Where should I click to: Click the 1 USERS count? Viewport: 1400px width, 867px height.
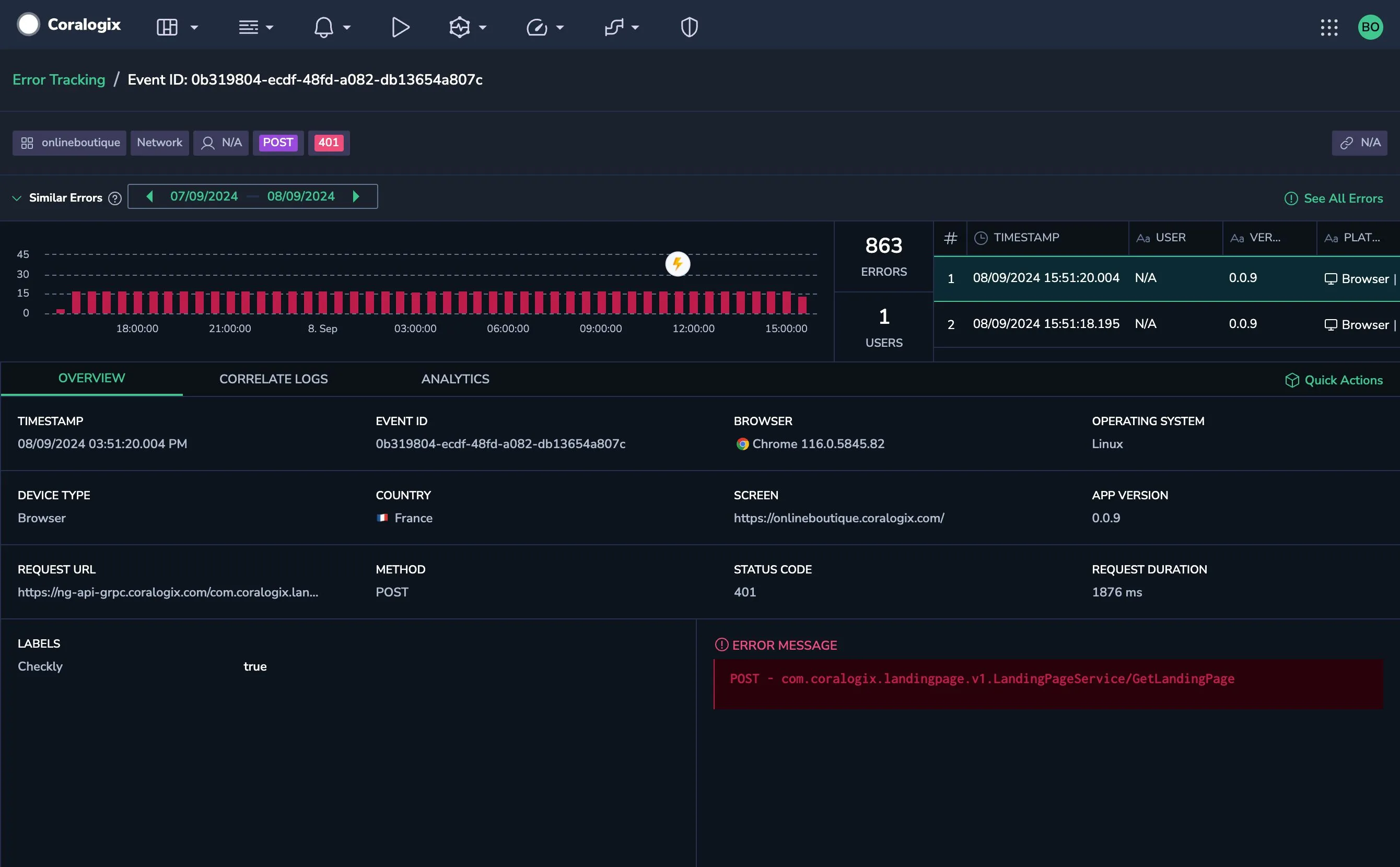click(x=883, y=327)
